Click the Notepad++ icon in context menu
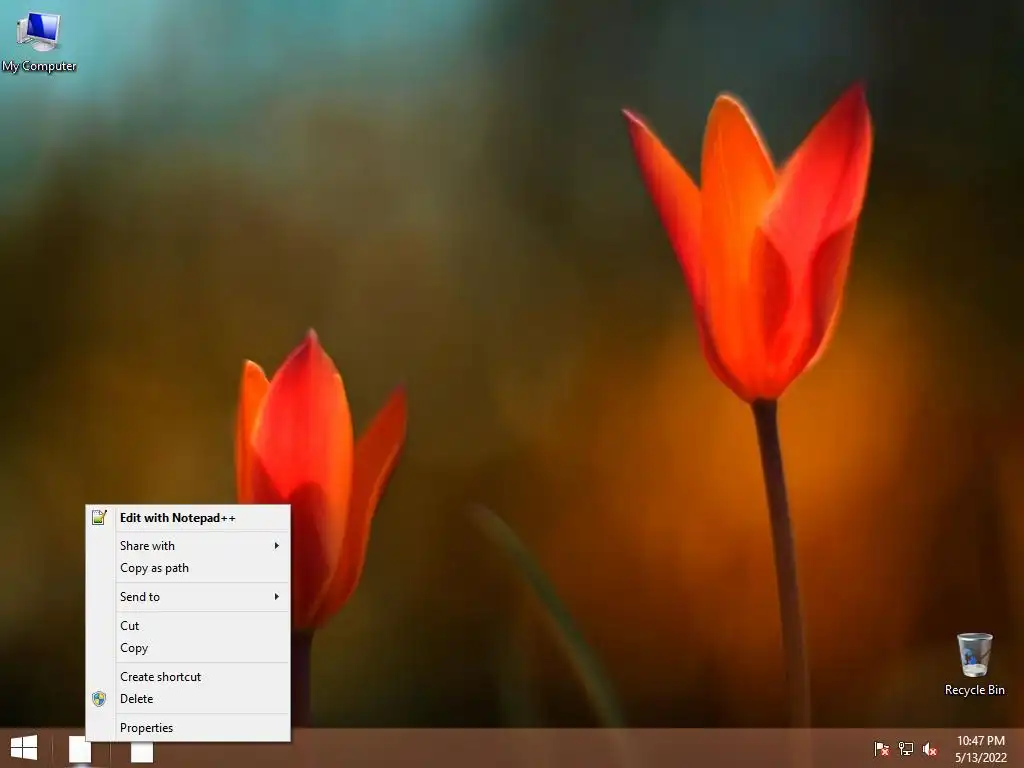1024x768 pixels. [99, 518]
